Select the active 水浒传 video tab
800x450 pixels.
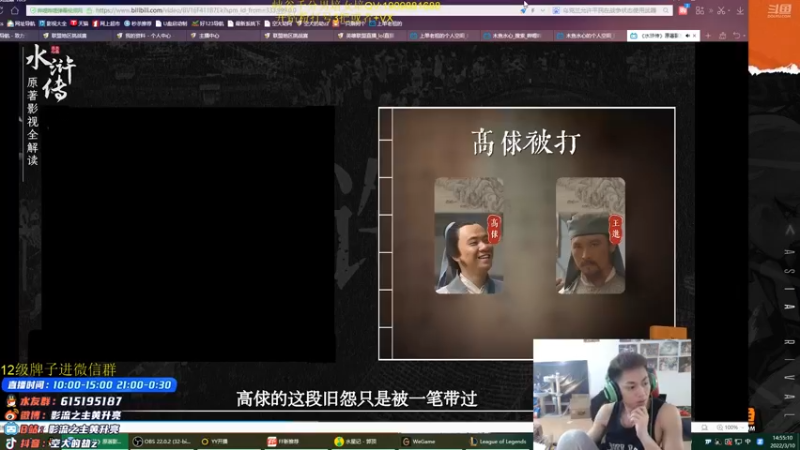tap(662, 36)
